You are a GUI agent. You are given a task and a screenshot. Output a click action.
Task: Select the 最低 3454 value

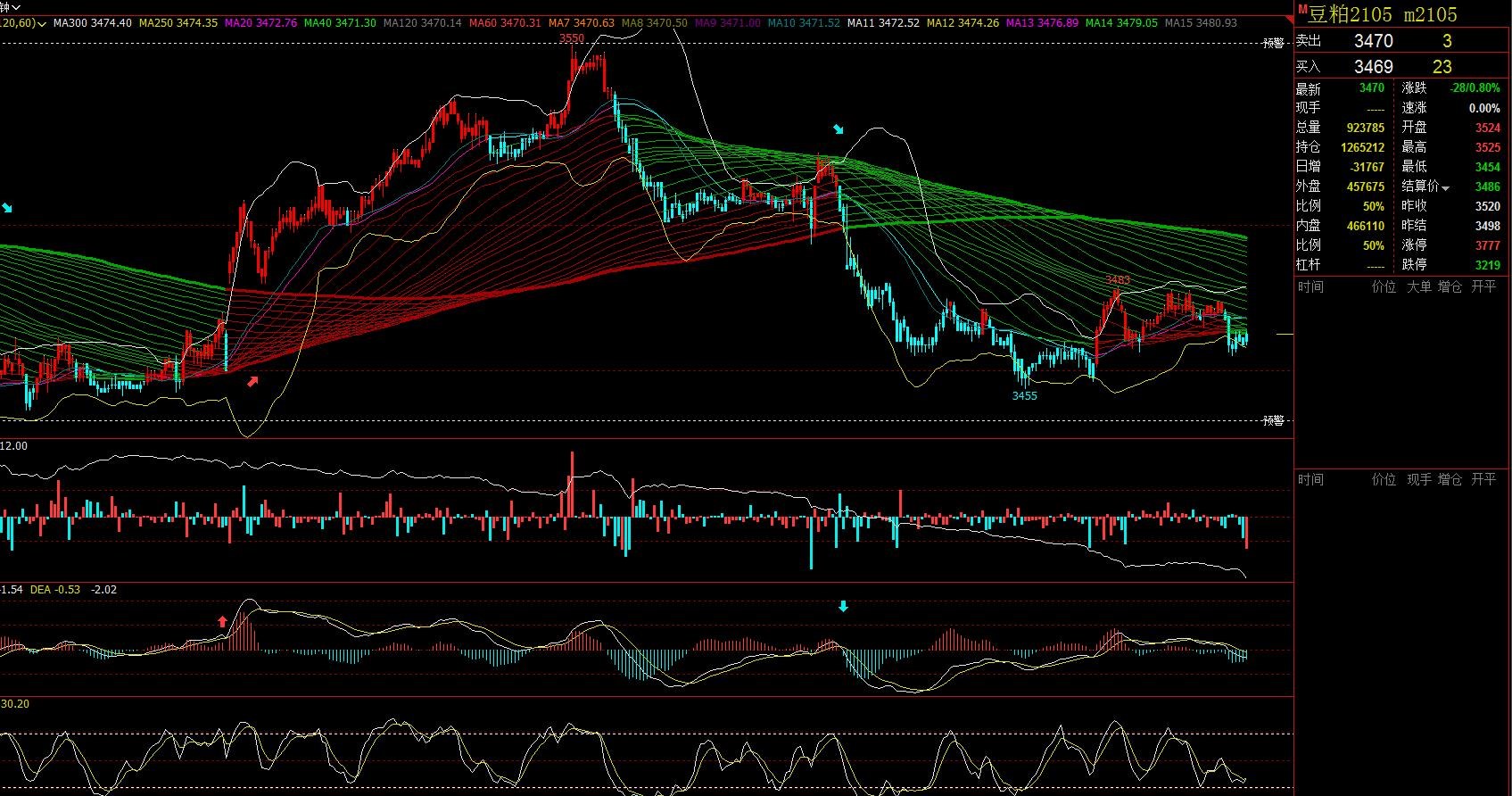tap(1487, 167)
